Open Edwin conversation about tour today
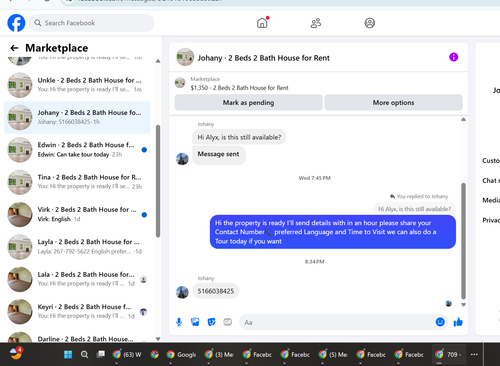500x366 pixels. [x=77, y=150]
